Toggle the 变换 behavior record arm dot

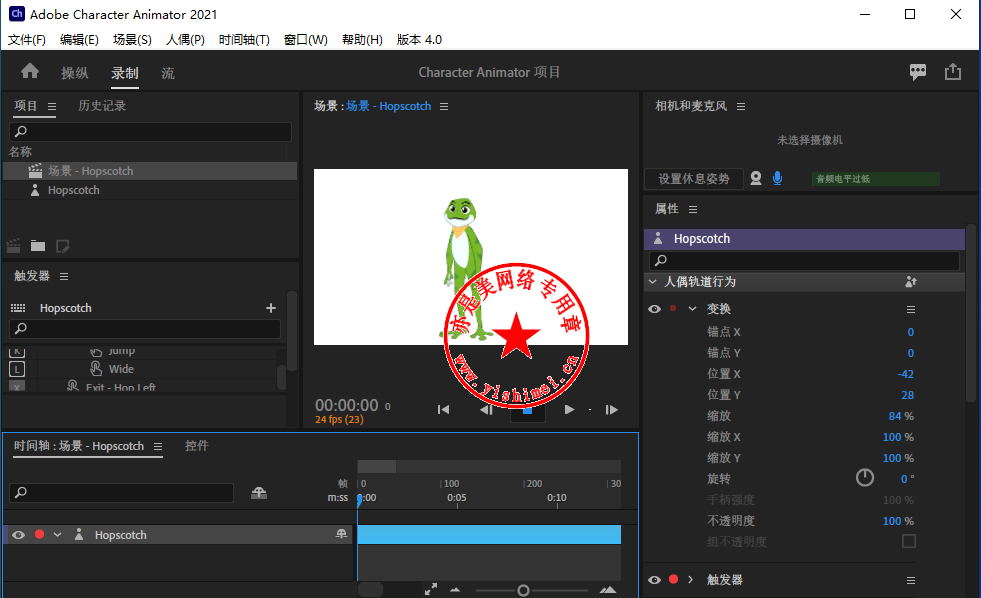pos(673,308)
